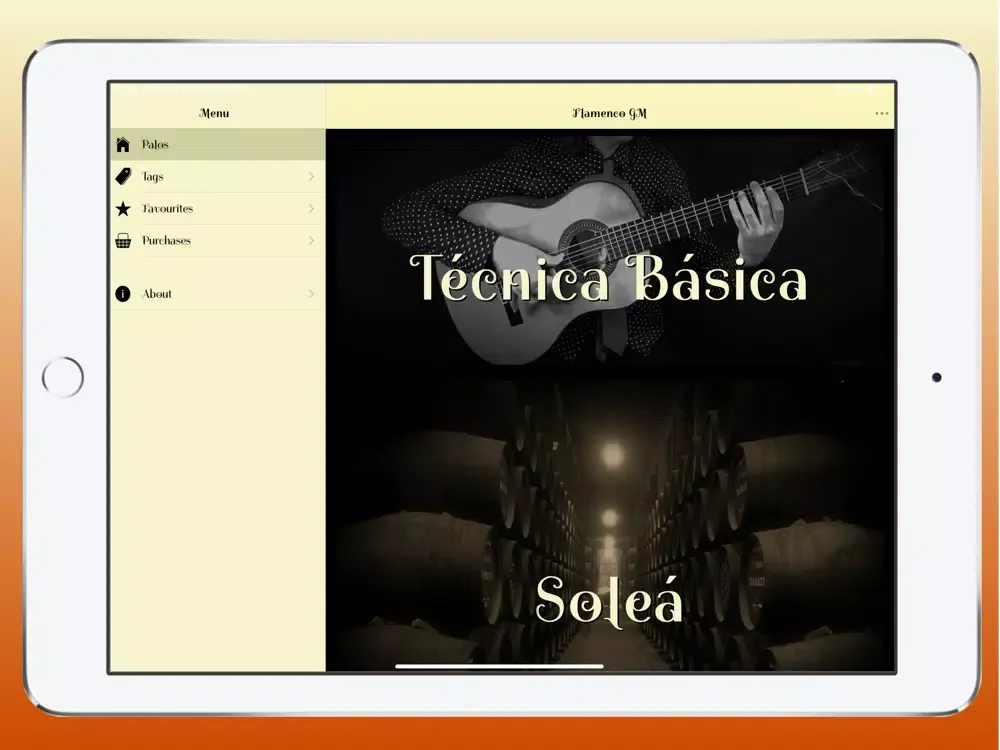Open the Purchases menu item
This screenshot has height=750, width=1000.
218,240
